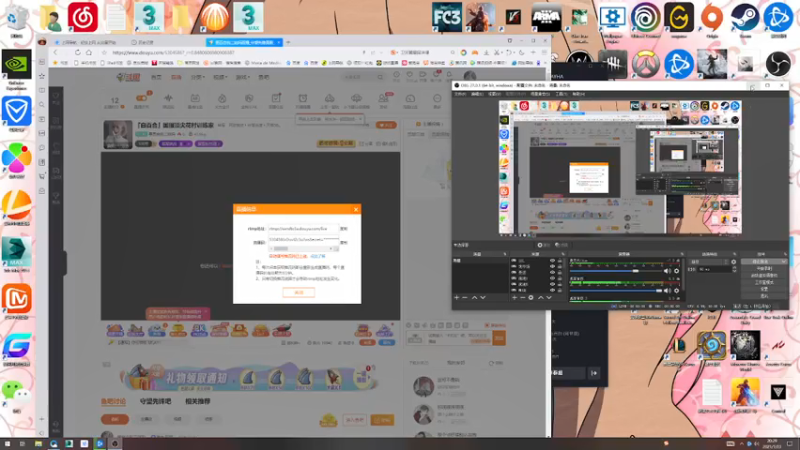
Task: Toggle visibility of the third OBS source
Action: [553, 272]
